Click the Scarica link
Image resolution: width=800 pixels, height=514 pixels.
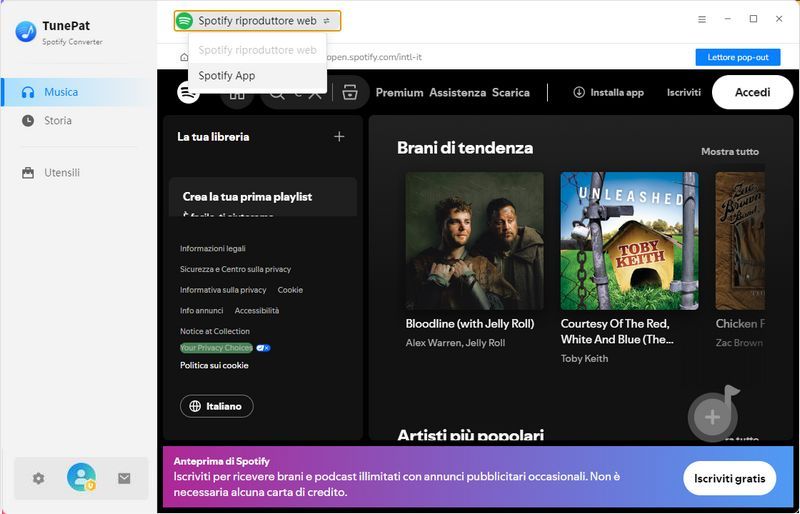[511, 92]
